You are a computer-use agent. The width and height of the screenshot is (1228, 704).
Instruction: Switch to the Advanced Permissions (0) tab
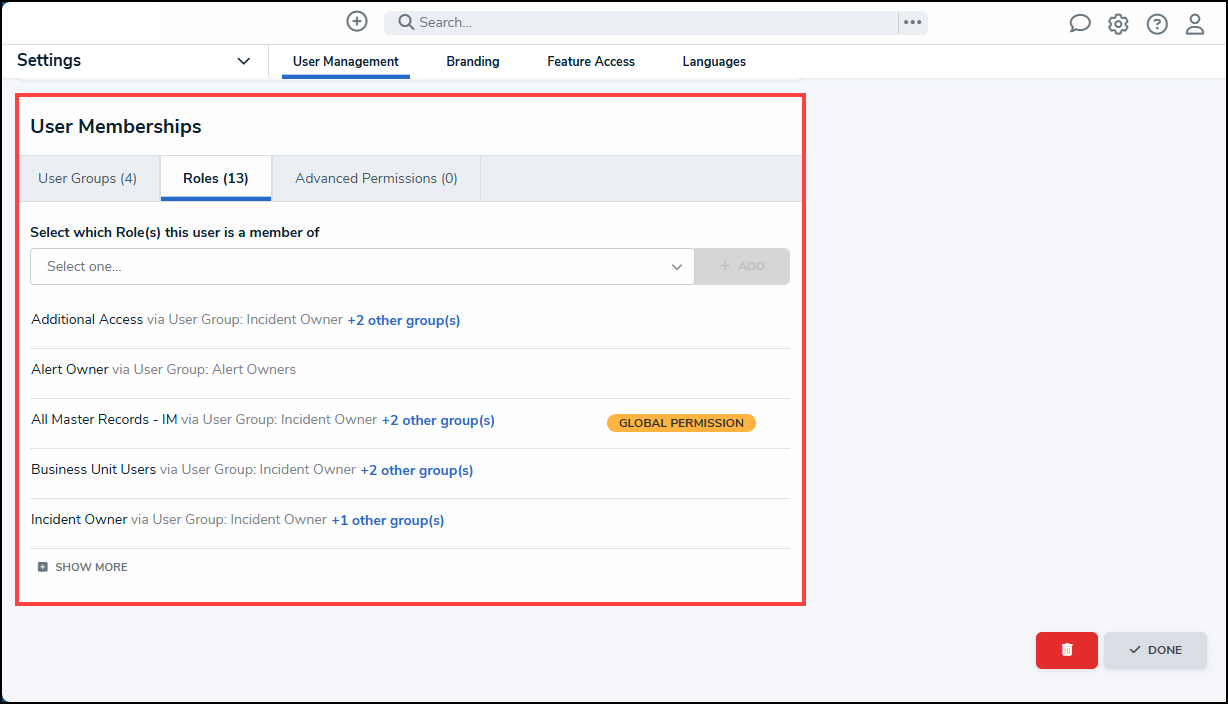[x=376, y=178]
